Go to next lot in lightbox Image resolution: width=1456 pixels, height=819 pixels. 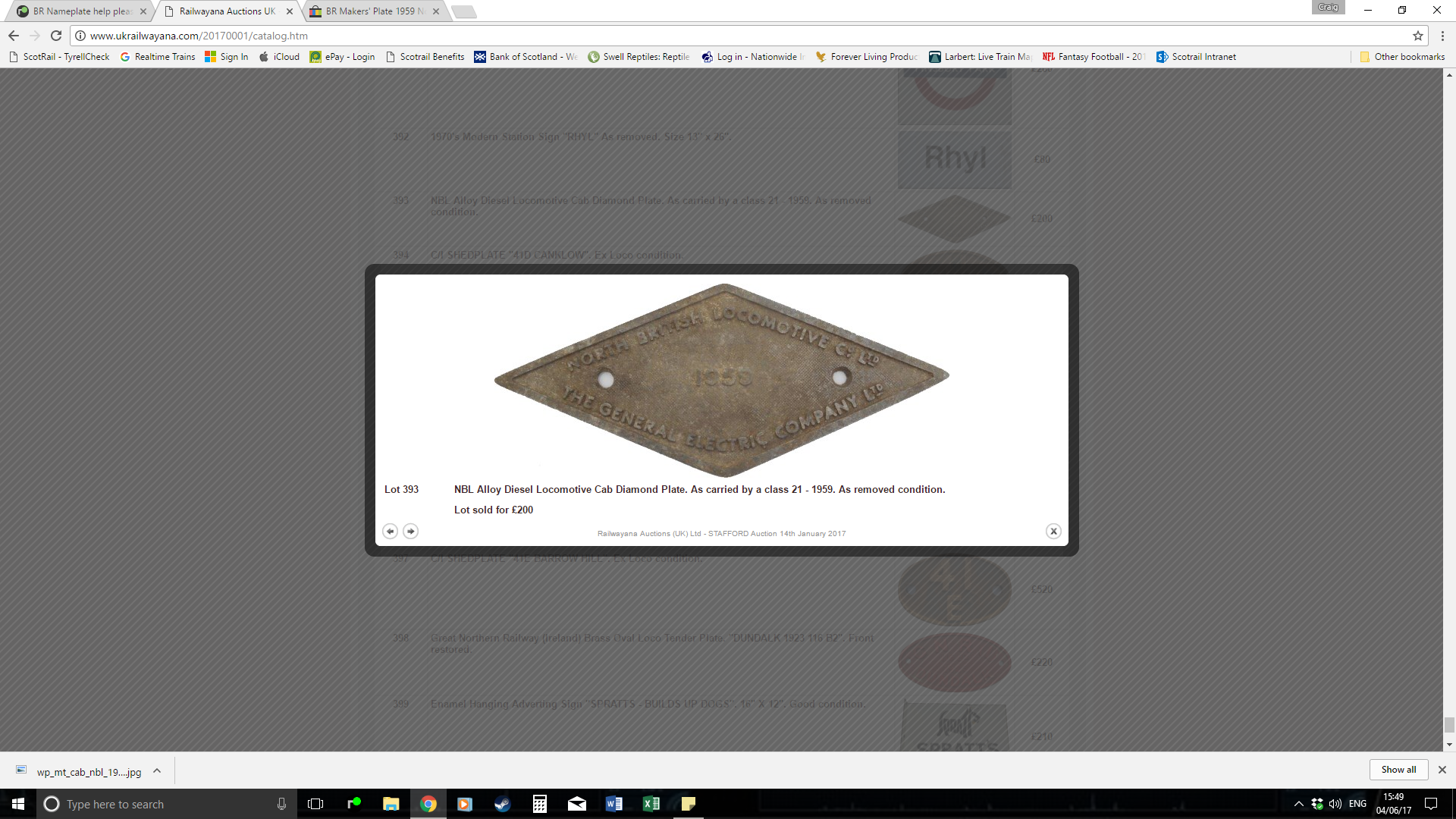click(x=410, y=532)
